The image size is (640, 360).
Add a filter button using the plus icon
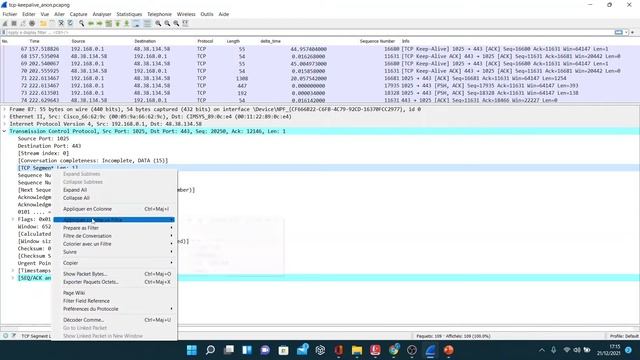coord(633,32)
